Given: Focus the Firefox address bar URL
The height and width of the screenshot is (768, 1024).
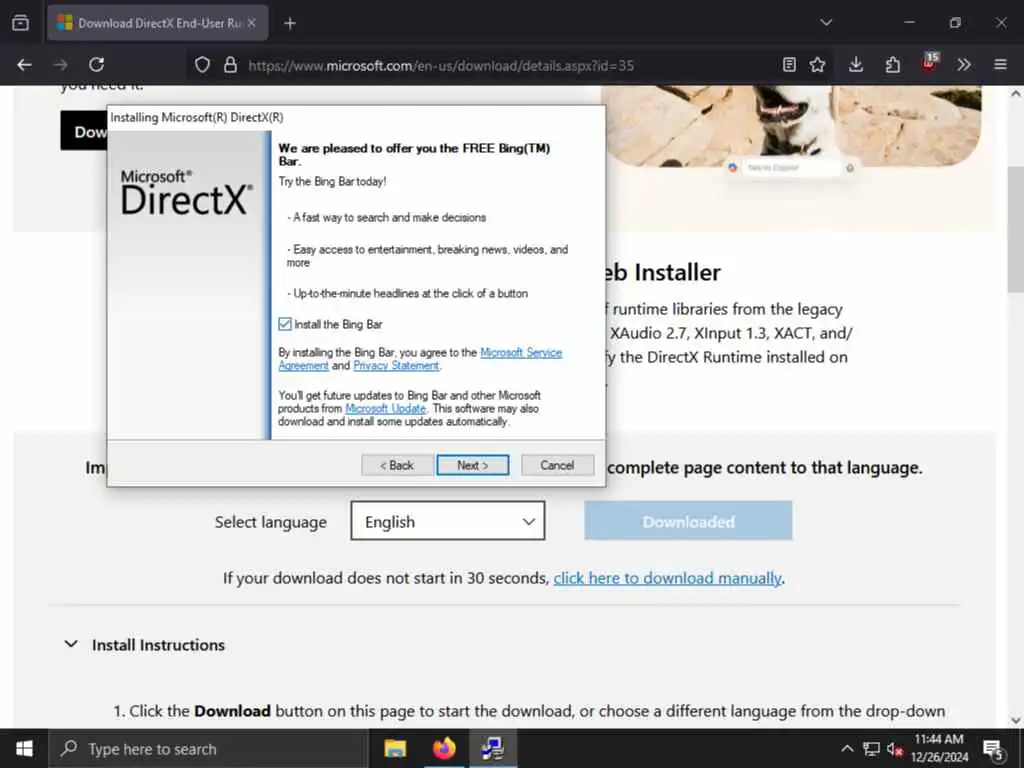Looking at the screenshot, I should [441, 65].
